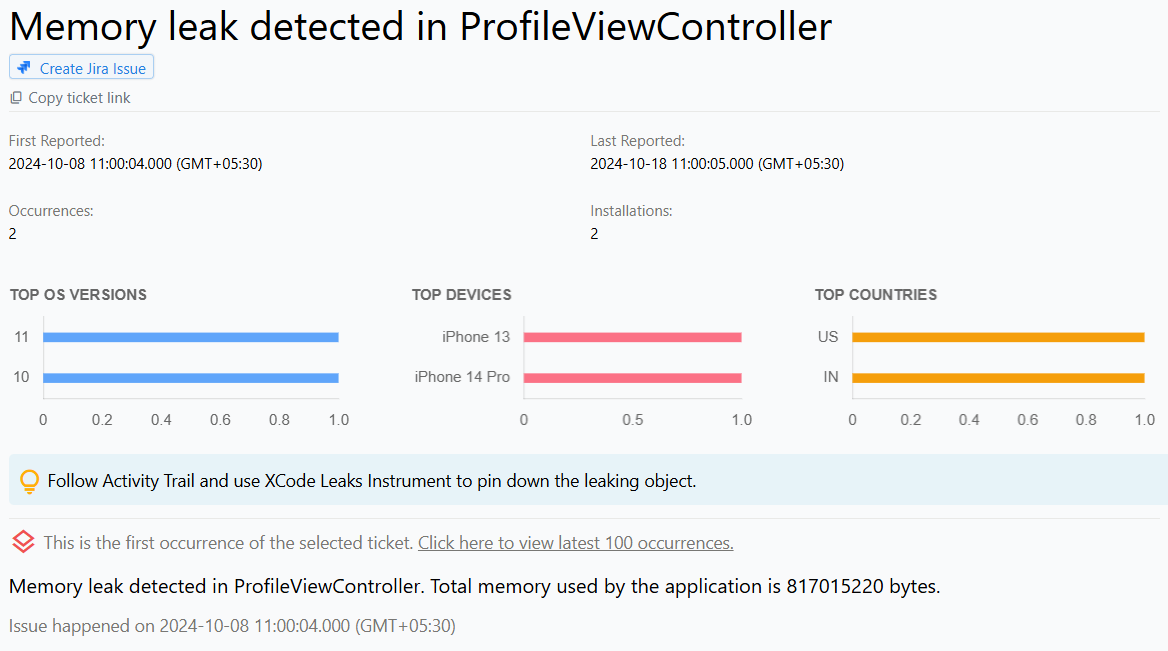1168x651 pixels.
Task: Click the iPhone 14 Pro axis label
Action: [x=463, y=377]
